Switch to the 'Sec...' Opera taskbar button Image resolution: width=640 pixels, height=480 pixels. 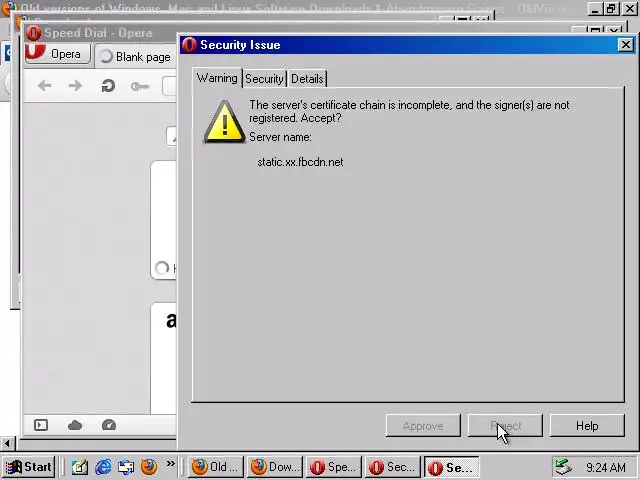[393, 467]
